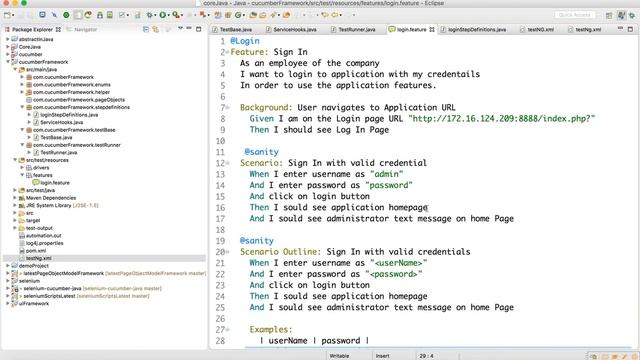Open the Run button dropdown arrow

coord(168,16)
